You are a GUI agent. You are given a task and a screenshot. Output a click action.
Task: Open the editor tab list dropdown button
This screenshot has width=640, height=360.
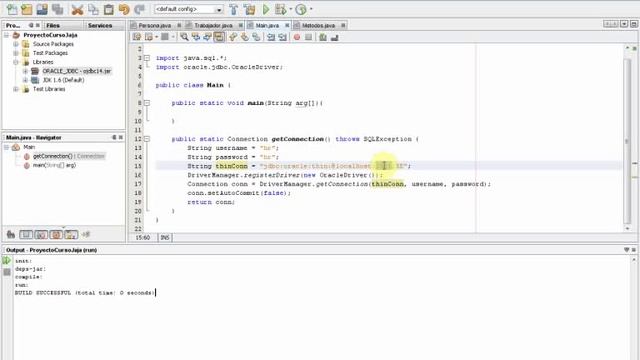[x=624, y=24]
